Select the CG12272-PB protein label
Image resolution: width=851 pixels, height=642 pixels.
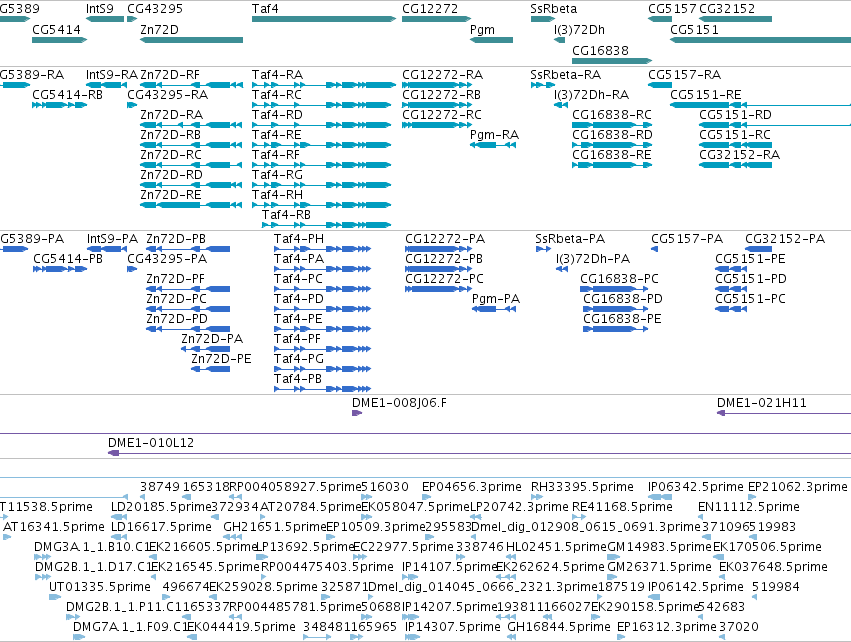444,259
